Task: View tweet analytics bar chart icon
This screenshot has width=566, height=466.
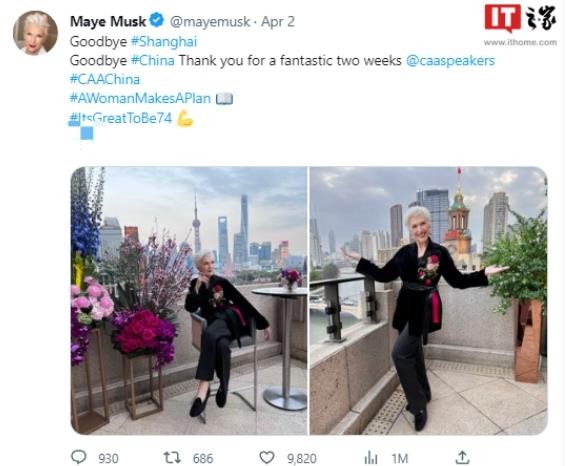Action: coord(371,458)
